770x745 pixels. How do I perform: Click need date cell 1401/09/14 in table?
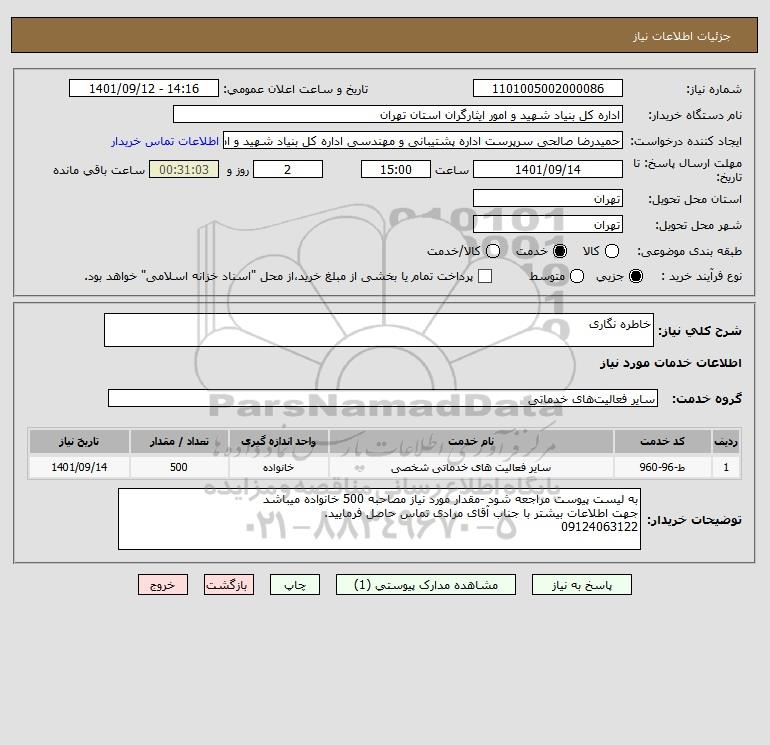coord(79,467)
